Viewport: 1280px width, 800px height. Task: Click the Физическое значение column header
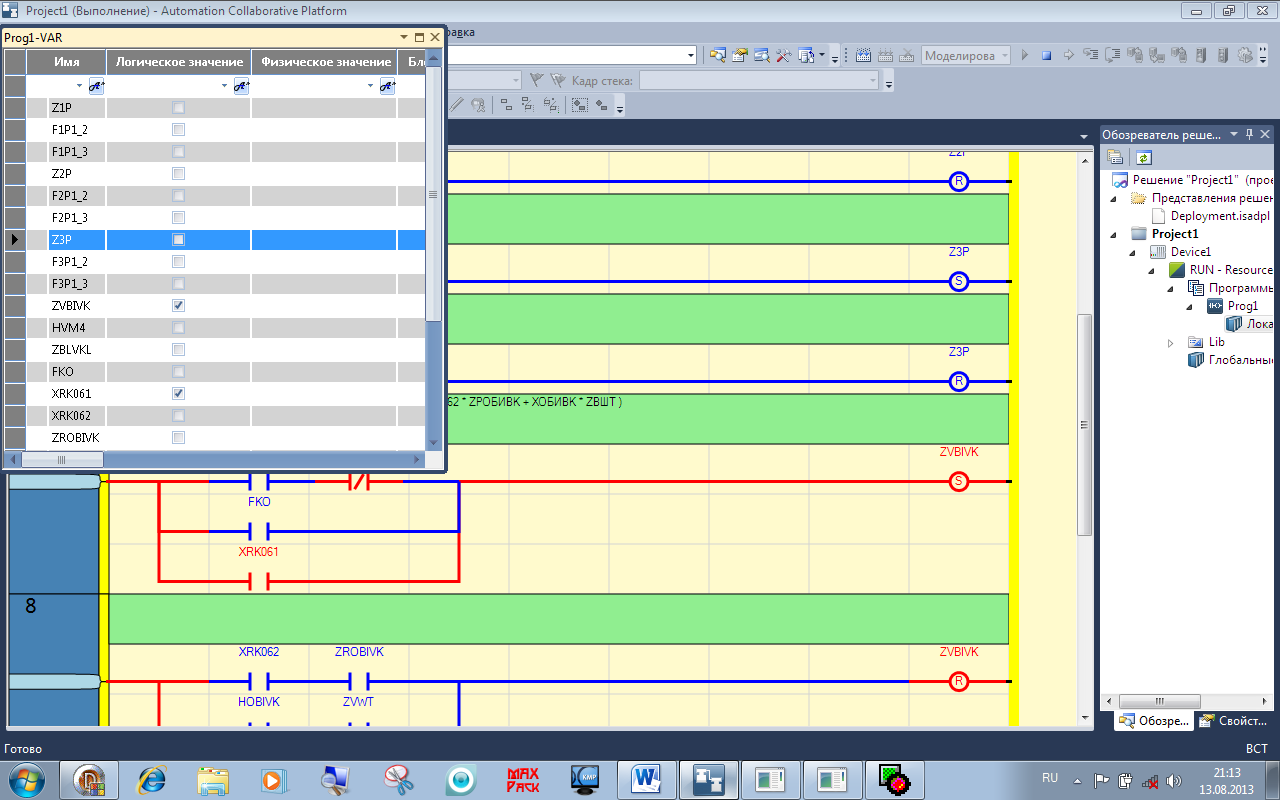coord(325,62)
